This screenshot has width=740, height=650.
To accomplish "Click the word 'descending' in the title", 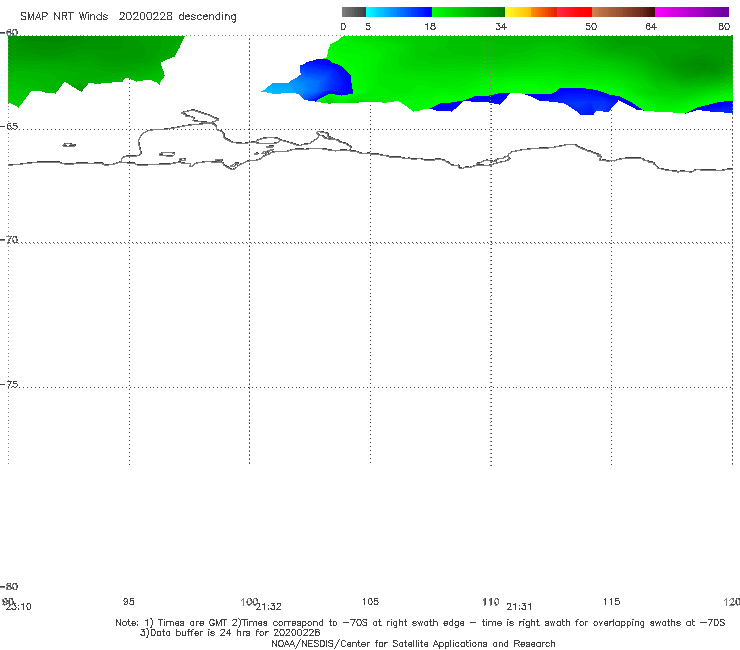I will 207,17.
